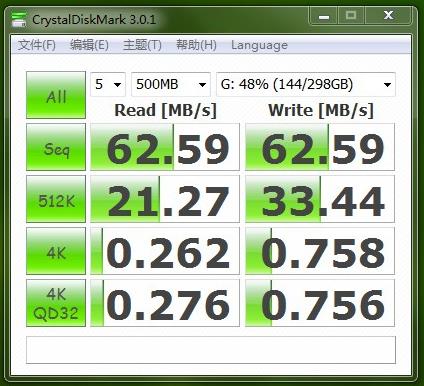The height and width of the screenshot is (386, 424).
Task: Click the 4K QD32 write result 0.756
Action: pyautogui.click(x=320, y=303)
